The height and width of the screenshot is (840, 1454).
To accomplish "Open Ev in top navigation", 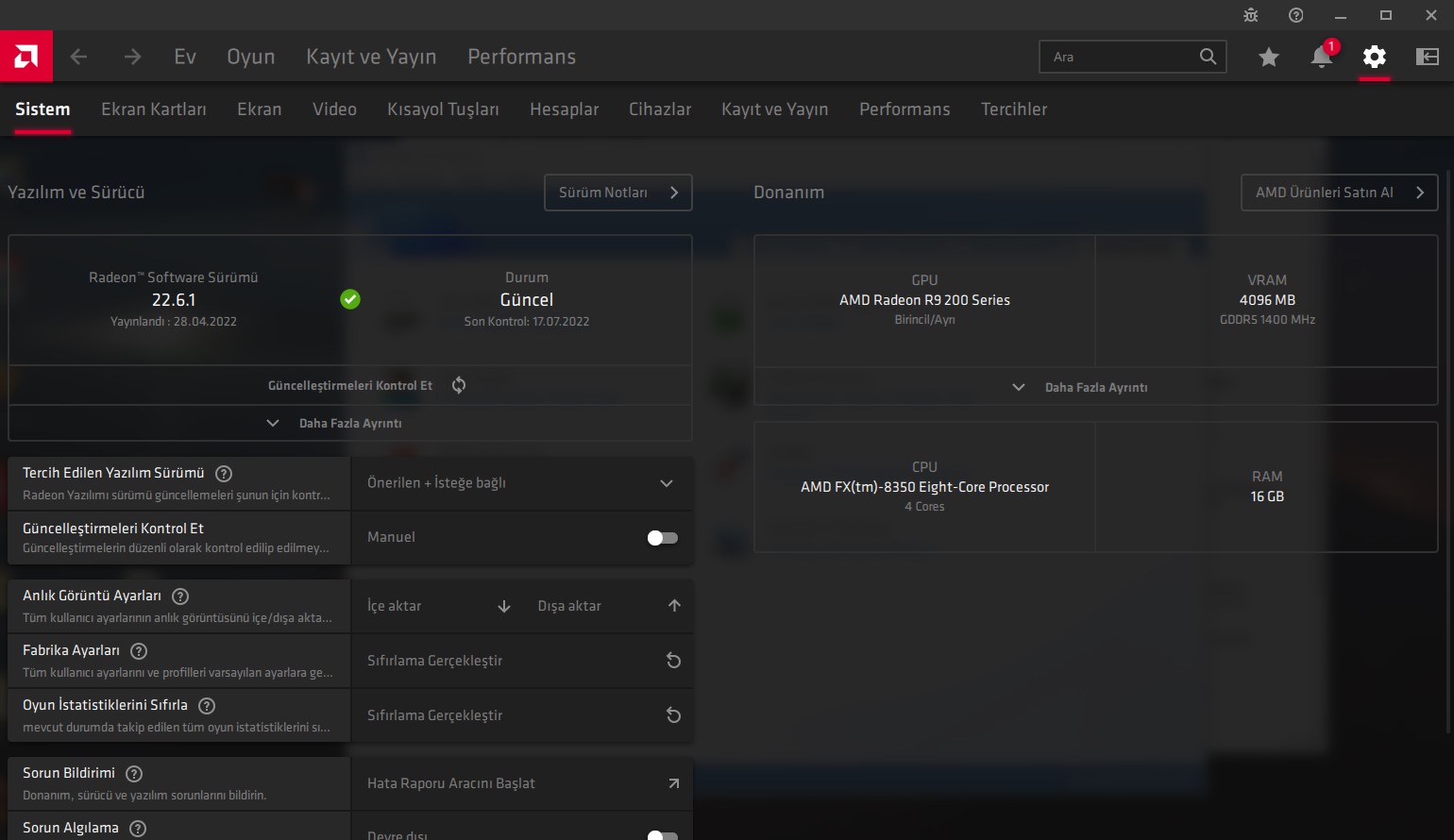I will [x=185, y=57].
